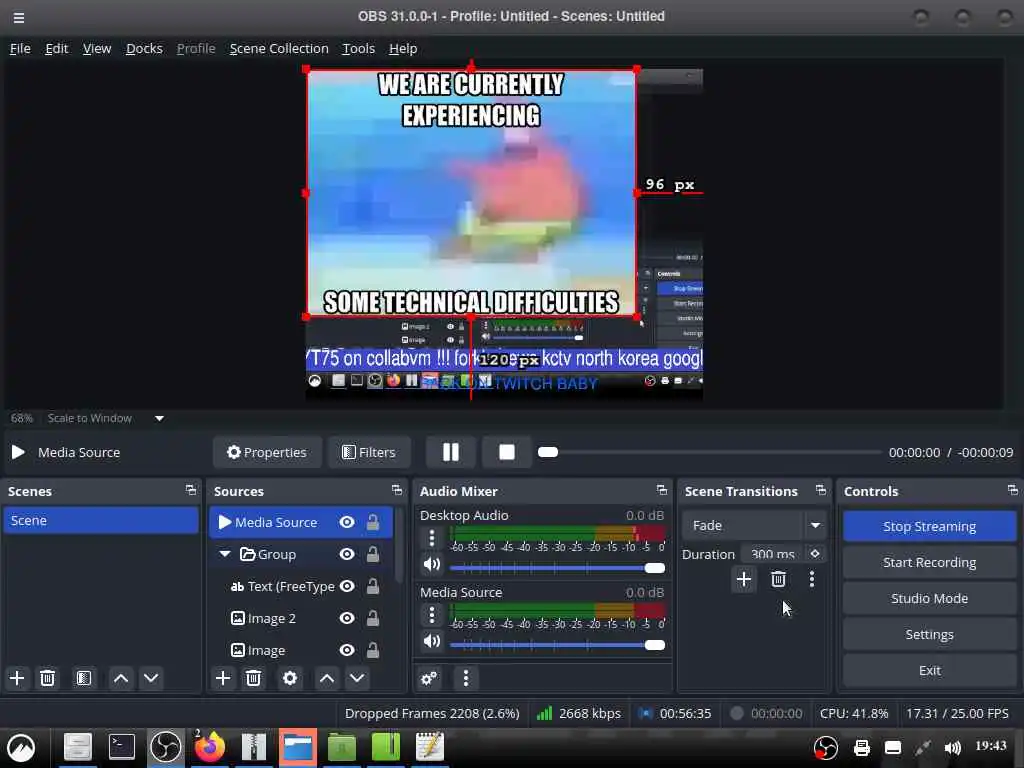Pause media playback
This screenshot has height=768, width=1024.
(x=451, y=452)
